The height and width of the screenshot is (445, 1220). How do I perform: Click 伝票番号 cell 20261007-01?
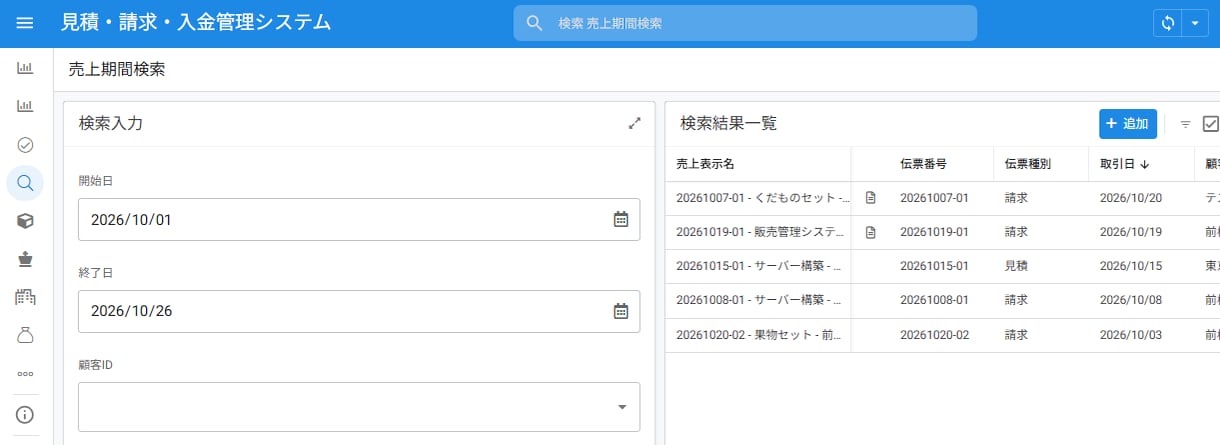coord(934,198)
